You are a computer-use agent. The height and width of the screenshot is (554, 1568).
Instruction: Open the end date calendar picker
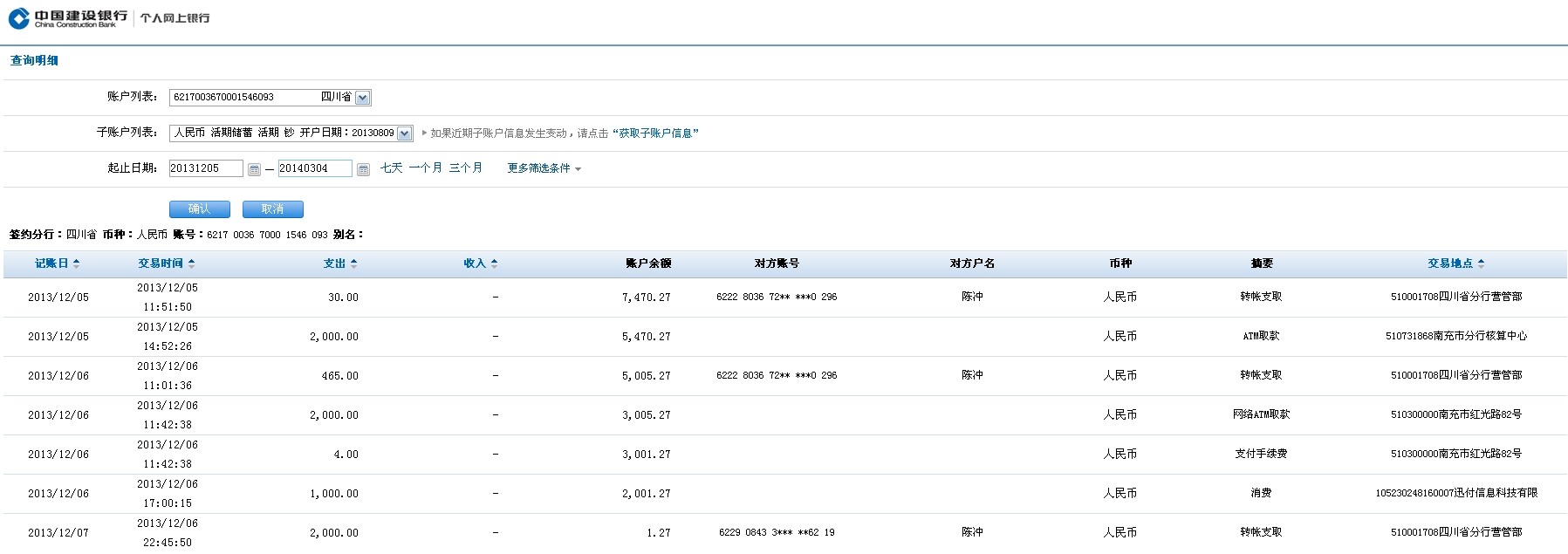coord(363,169)
